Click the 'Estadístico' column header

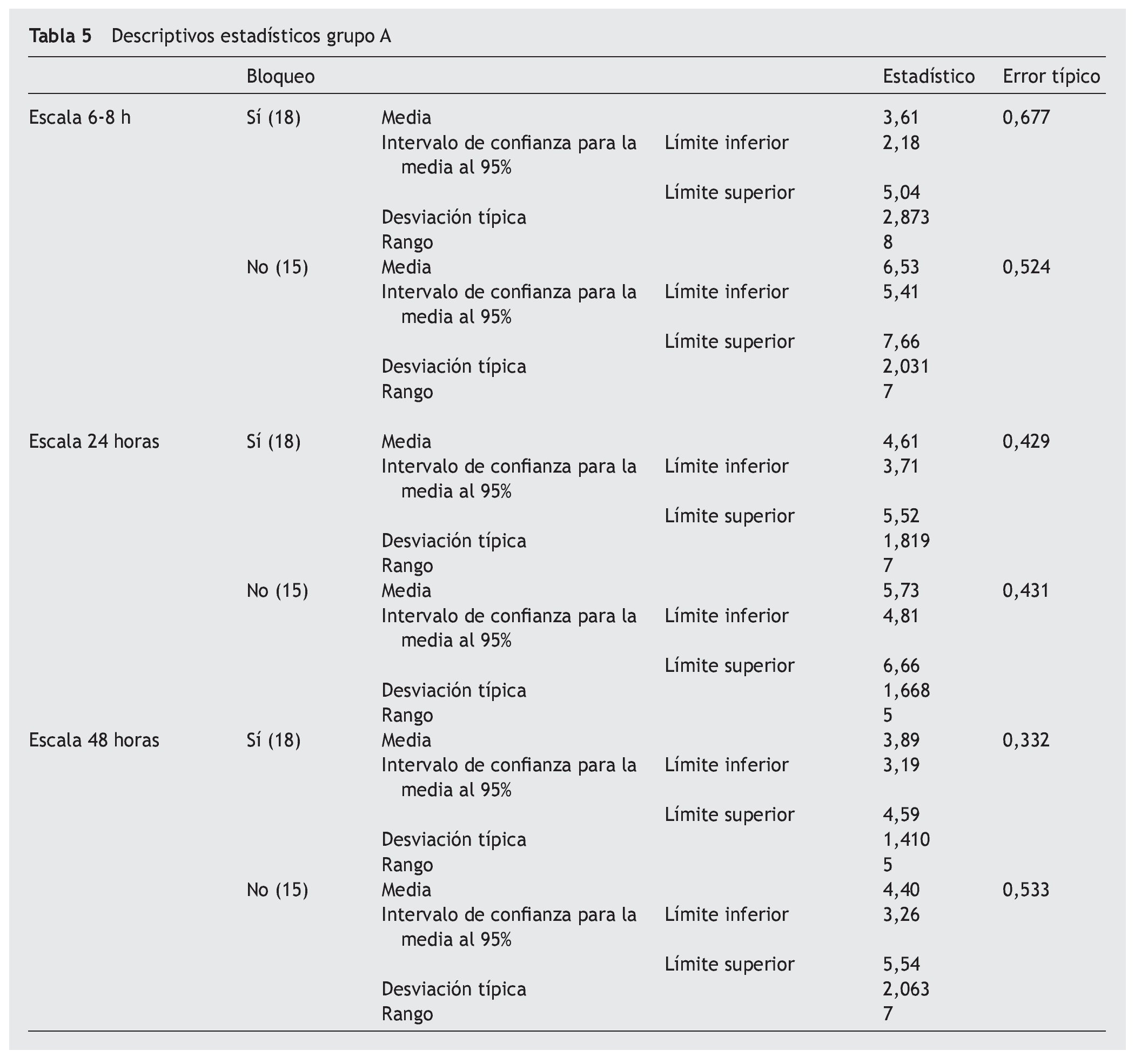tap(928, 76)
